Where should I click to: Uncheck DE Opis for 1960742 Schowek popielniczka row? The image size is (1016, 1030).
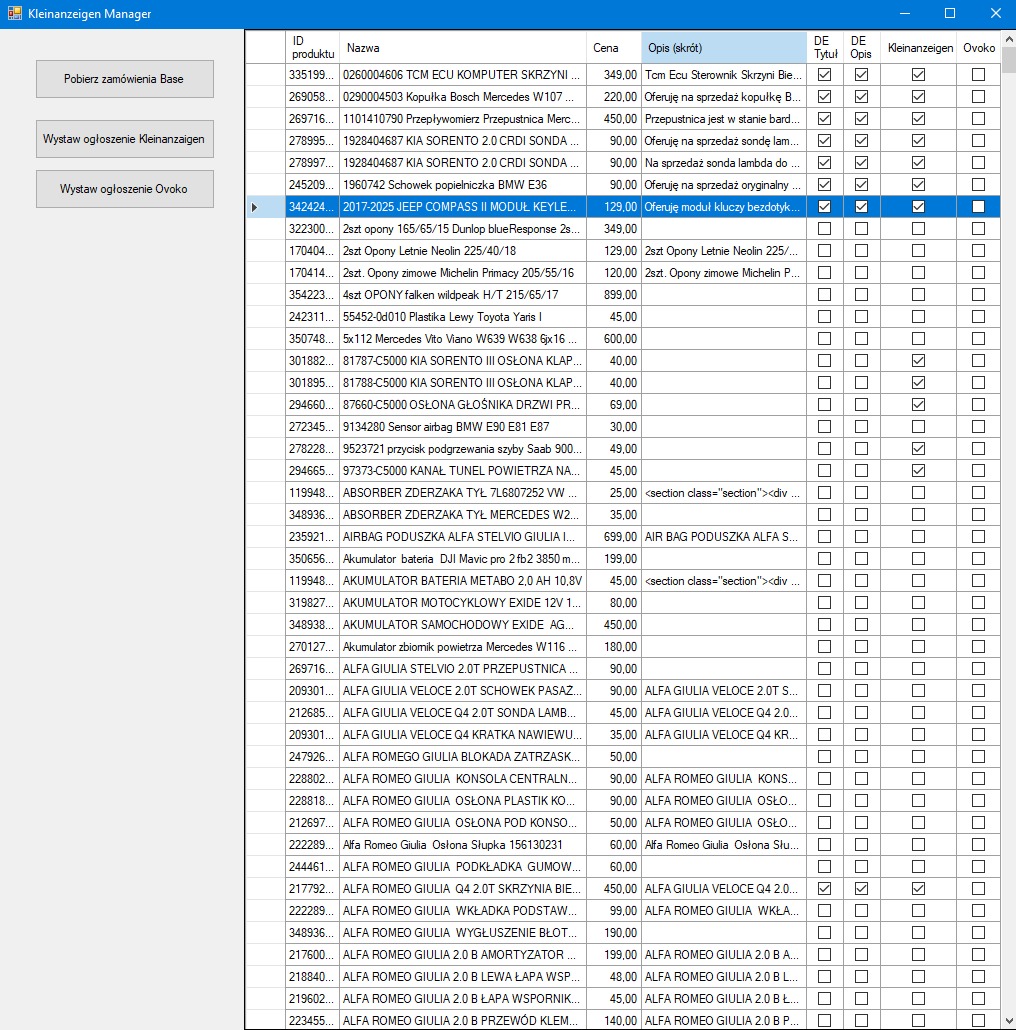tap(861, 185)
